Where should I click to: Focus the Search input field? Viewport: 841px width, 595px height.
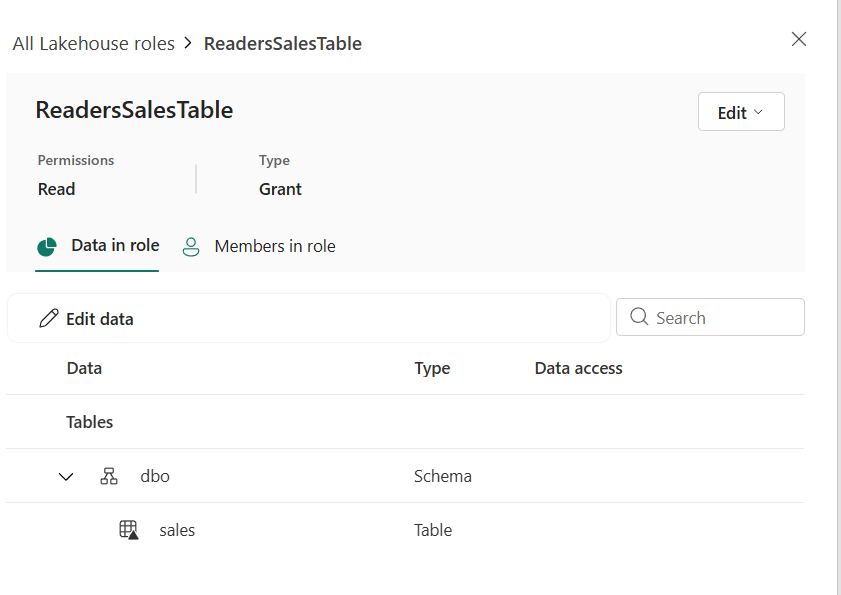[x=710, y=317]
